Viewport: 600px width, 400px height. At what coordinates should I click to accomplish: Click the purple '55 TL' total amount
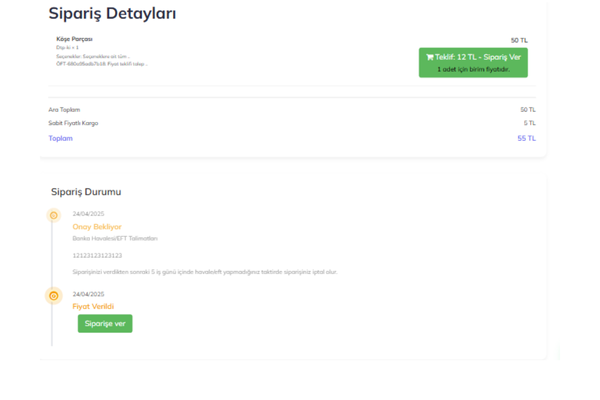(x=526, y=138)
